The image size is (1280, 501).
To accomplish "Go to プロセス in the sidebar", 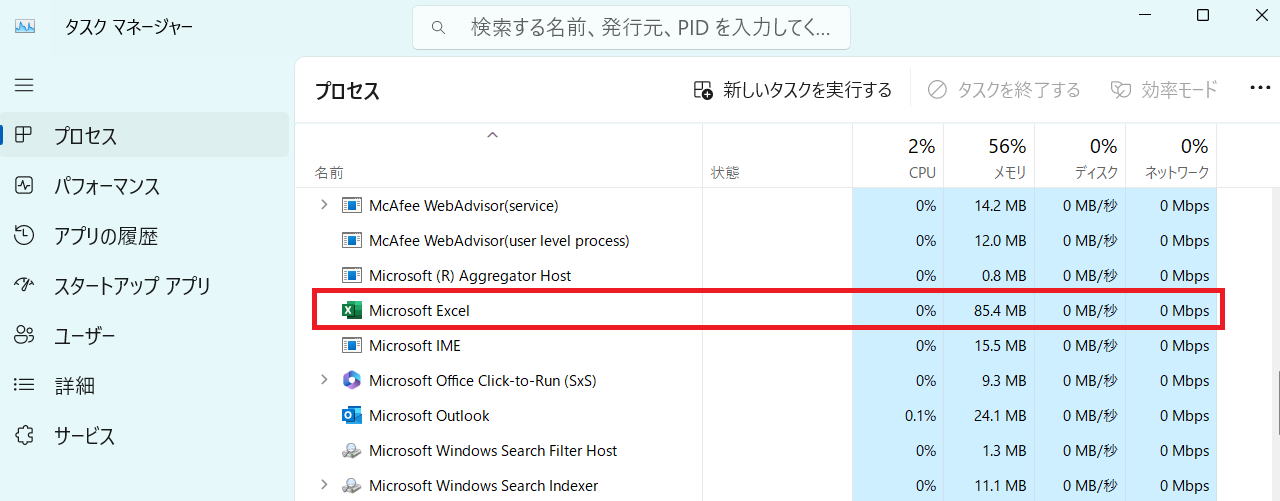I will [x=145, y=136].
